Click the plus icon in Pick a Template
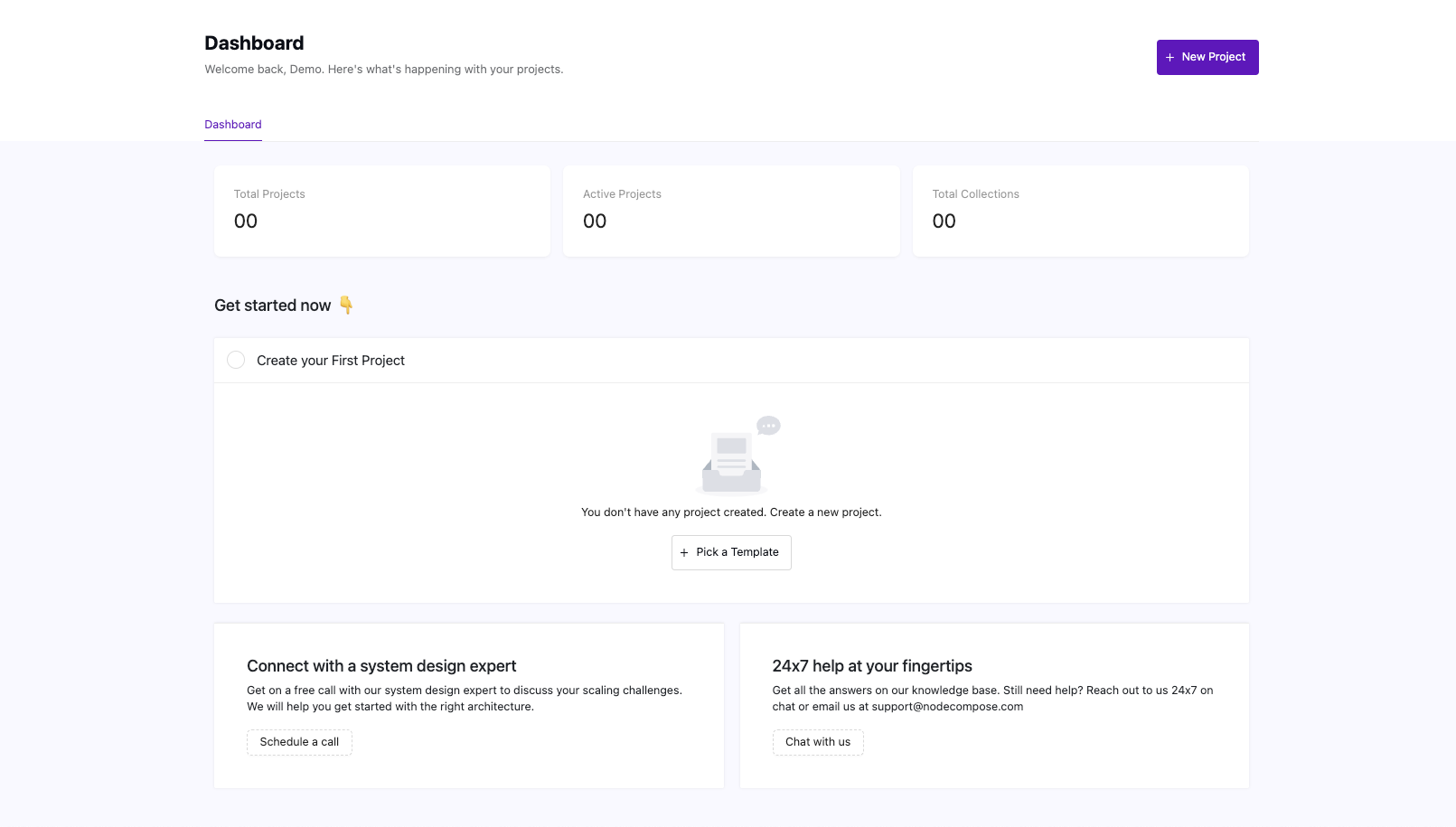 coord(684,553)
